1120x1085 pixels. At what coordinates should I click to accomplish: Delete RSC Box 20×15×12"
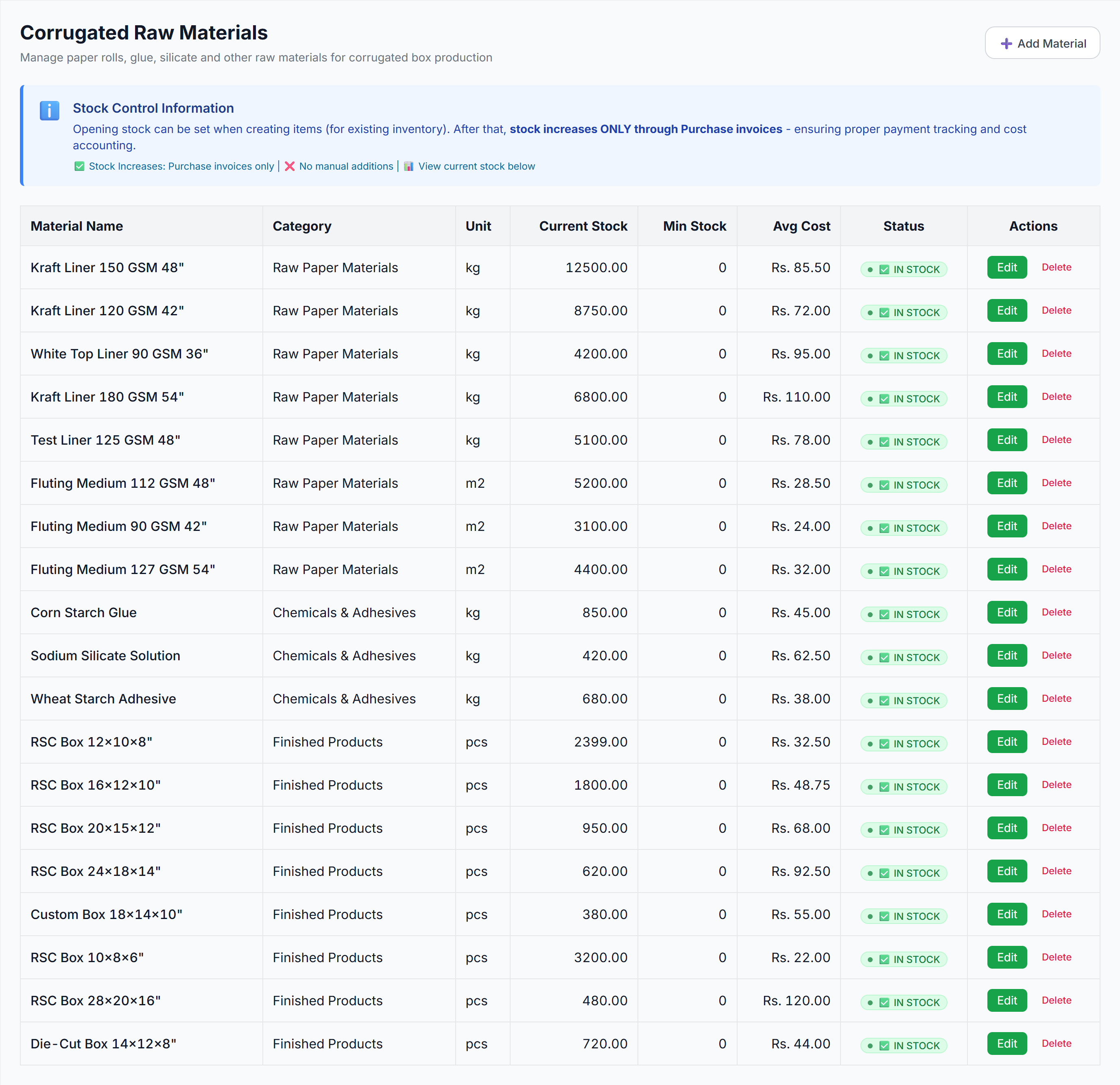(x=1056, y=828)
